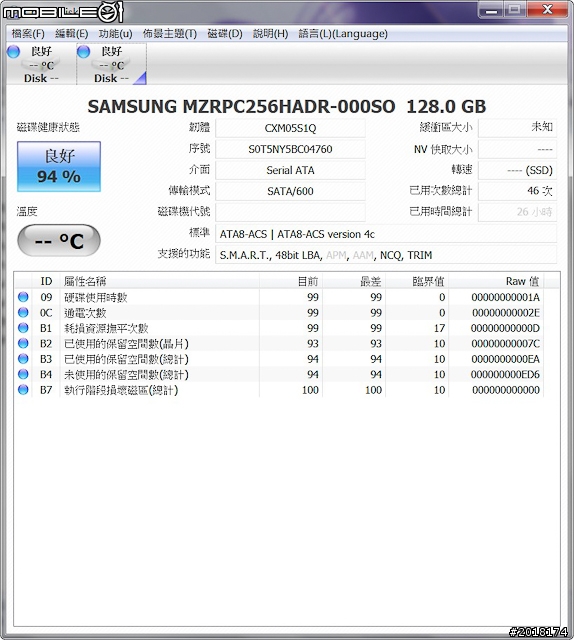Open the 說明(H) menu
Image resolution: width=574 pixels, height=640 pixels.
(270, 33)
